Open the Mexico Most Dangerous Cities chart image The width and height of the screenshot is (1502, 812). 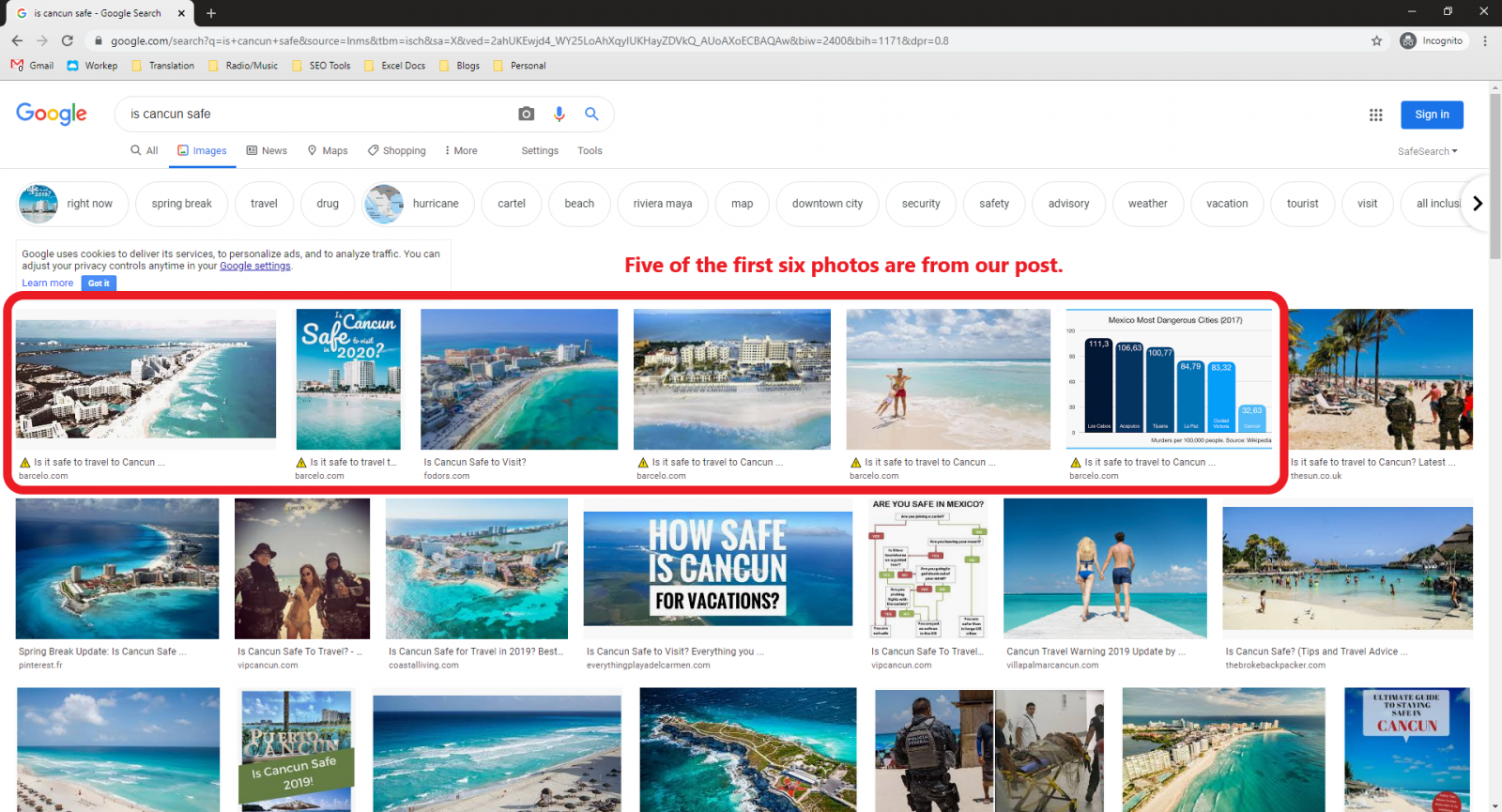pos(1169,379)
